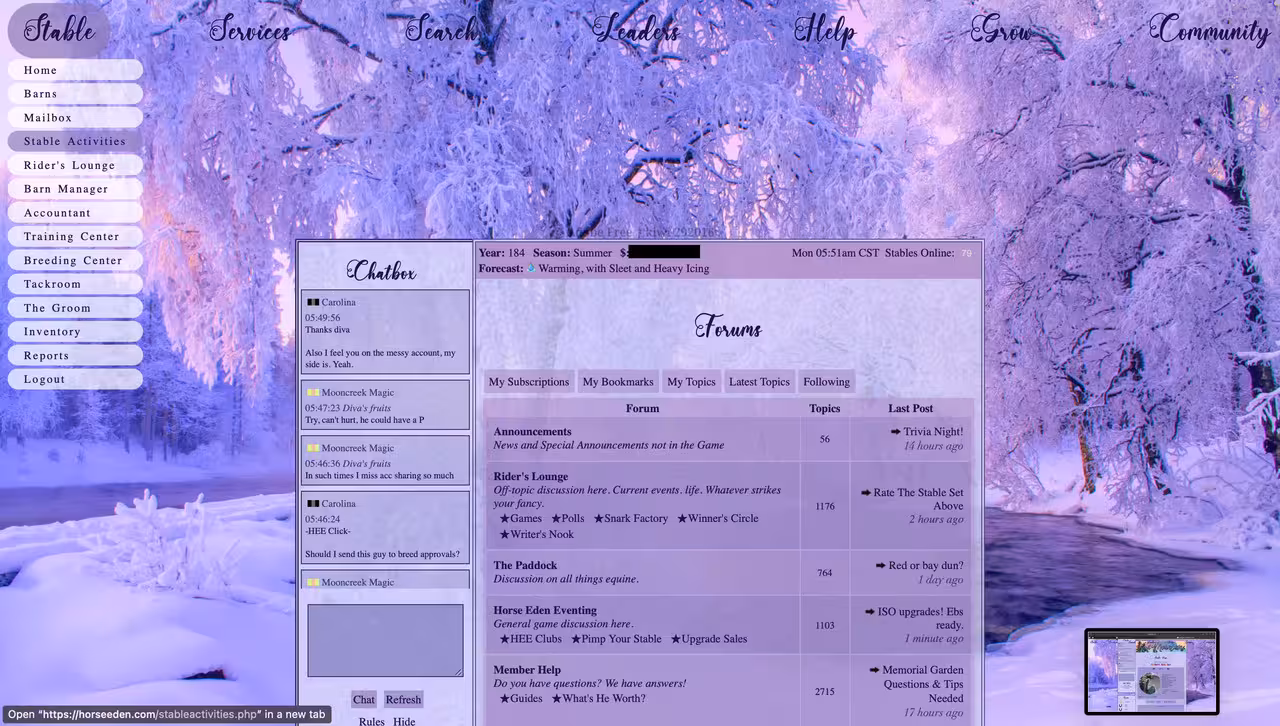Open the Stable top menu

[59, 29]
